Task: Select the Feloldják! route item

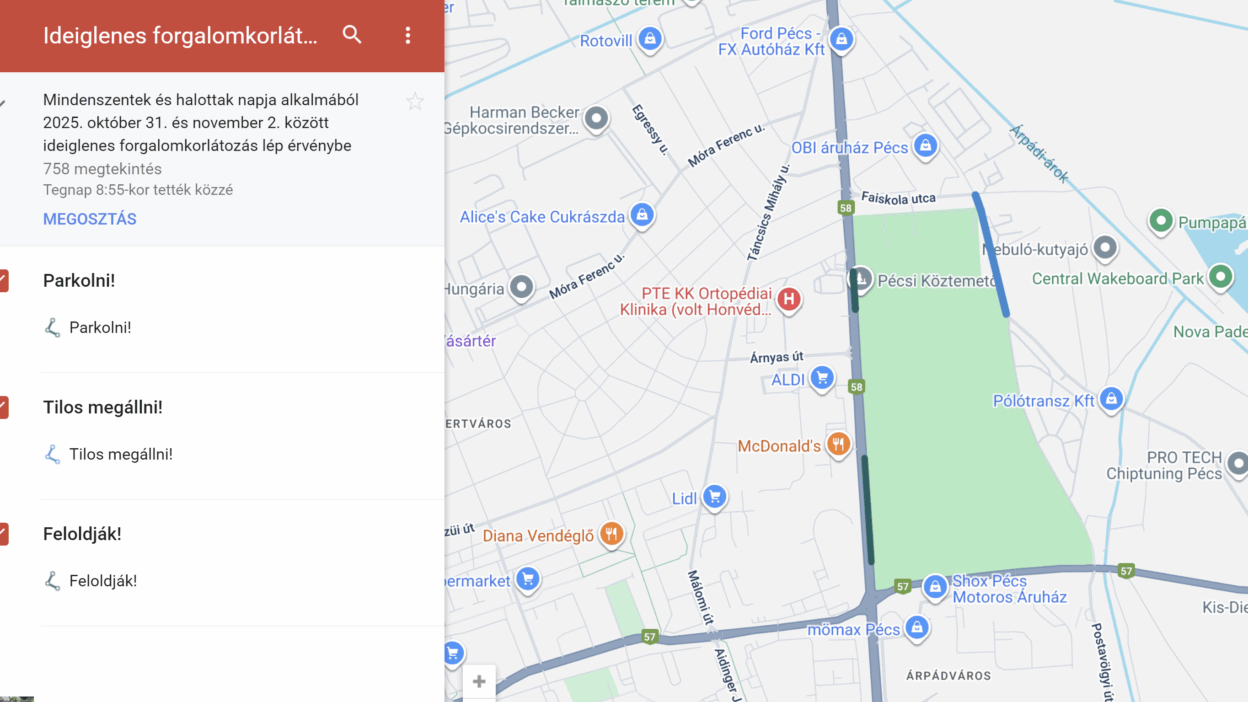Action: pyautogui.click(x=102, y=581)
